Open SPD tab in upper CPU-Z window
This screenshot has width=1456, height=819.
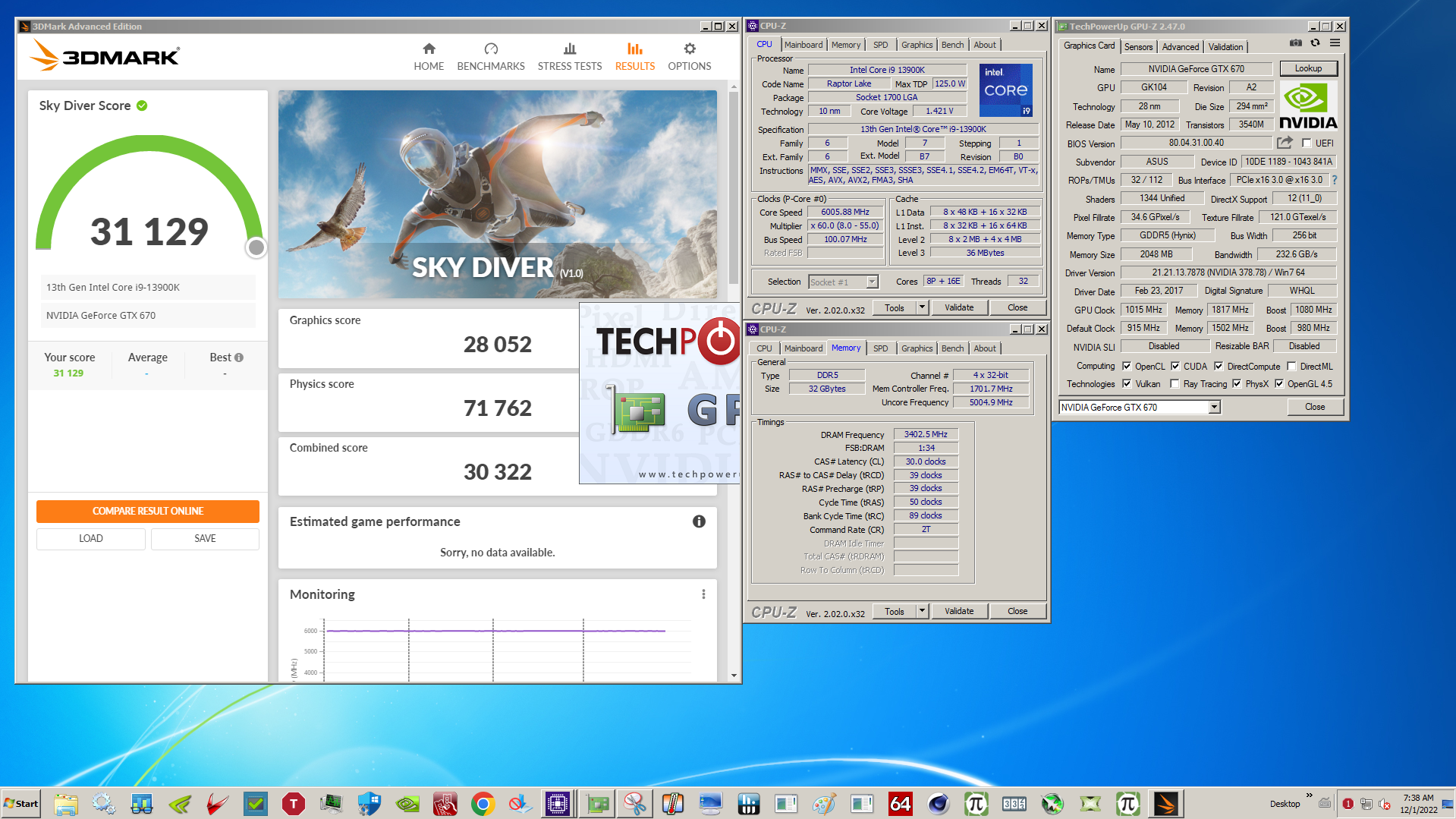point(880,45)
